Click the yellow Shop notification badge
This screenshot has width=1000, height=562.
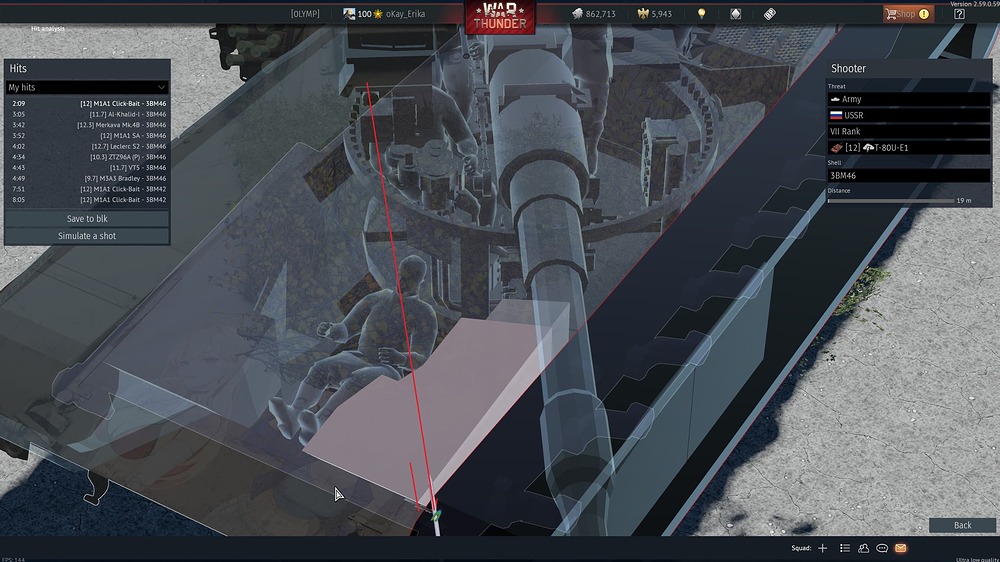tap(924, 13)
